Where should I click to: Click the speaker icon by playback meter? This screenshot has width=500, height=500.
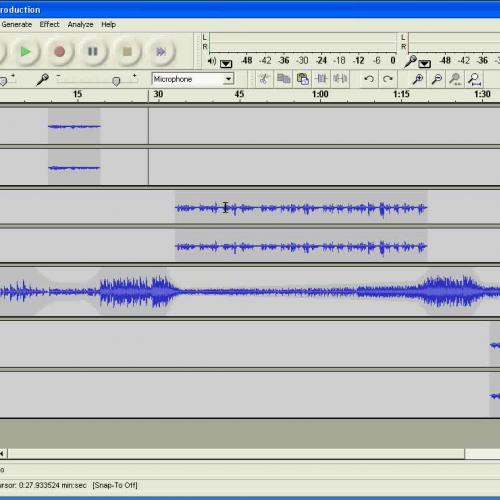pyautogui.click(x=212, y=61)
